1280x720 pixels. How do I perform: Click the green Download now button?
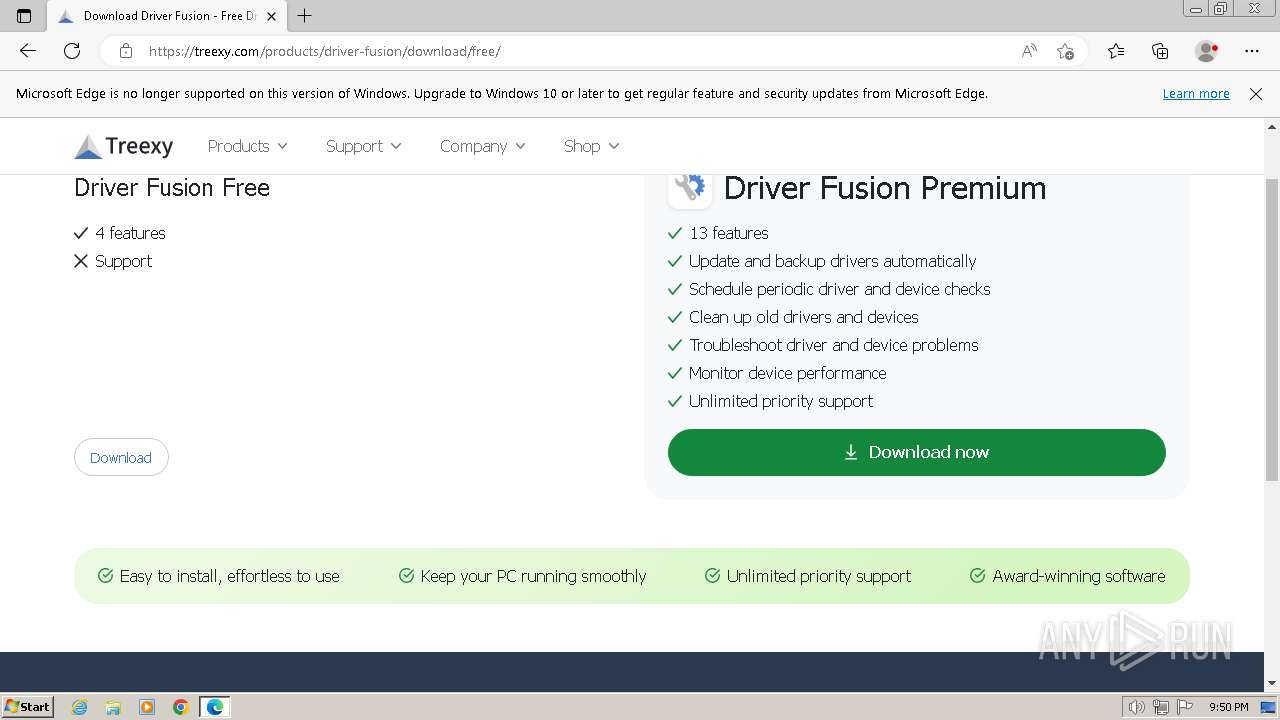coord(916,452)
